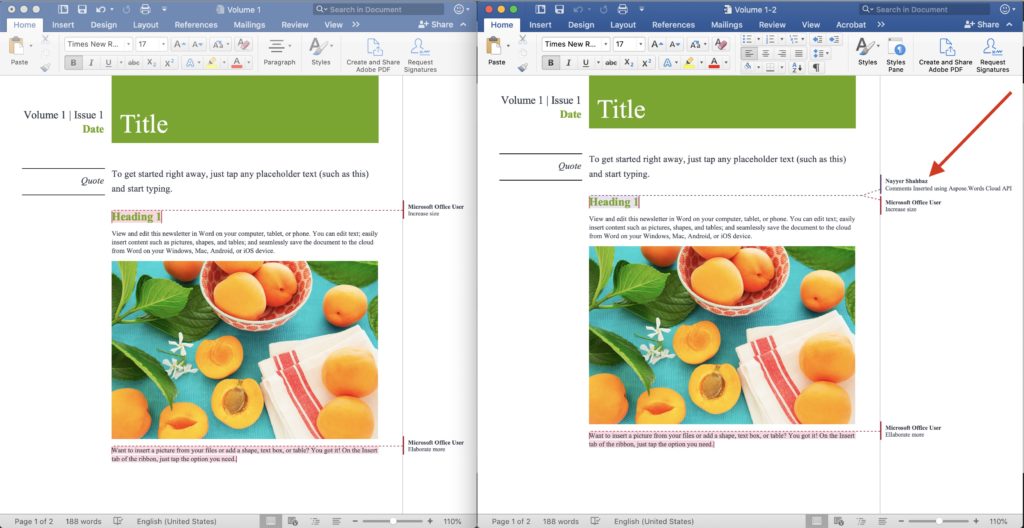Switch to the Acrobat tab in Volume 1-2
The image size is (1024, 528).
point(850,24)
